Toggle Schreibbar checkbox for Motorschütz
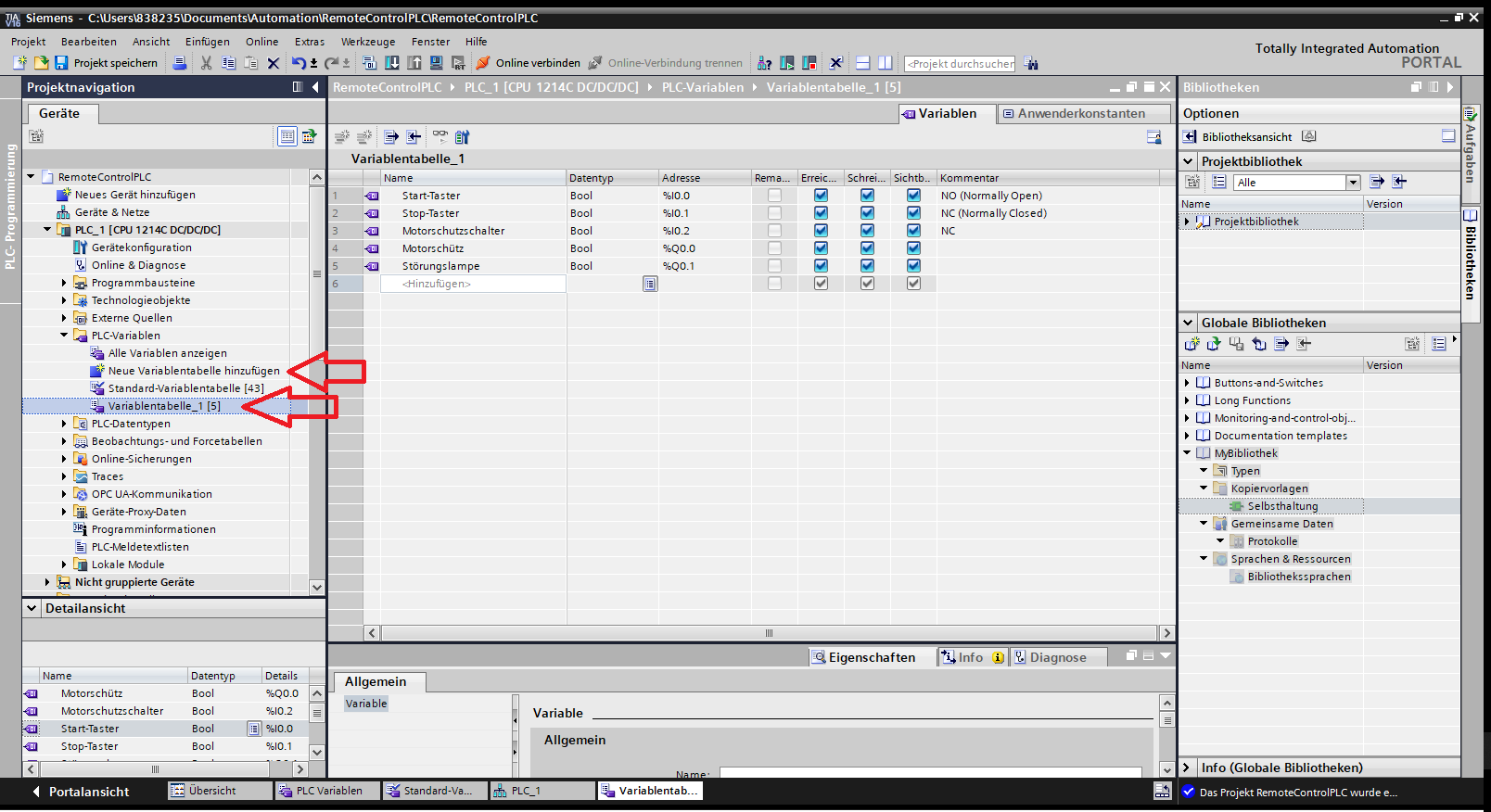1491x812 pixels. [867, 248]
